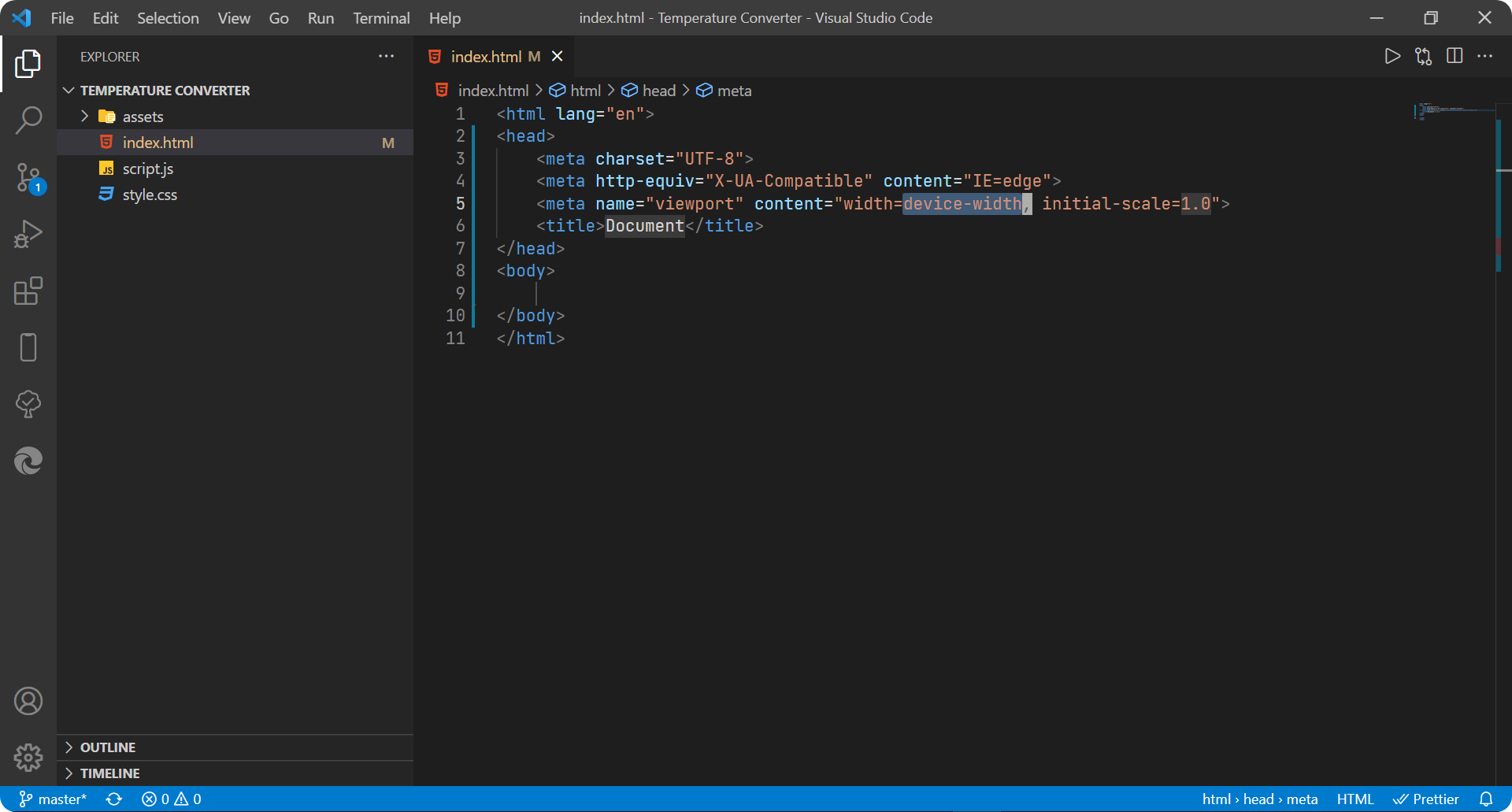The width and height of the screenshot is (1512, 812).
Task: Click the Prettier status bar item
Action: (x=1426, y=799)
